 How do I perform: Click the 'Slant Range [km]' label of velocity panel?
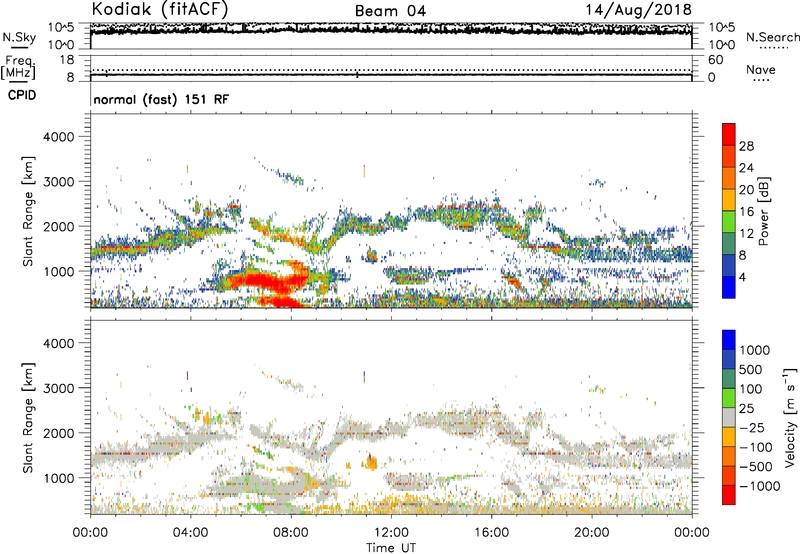(28, 417)
